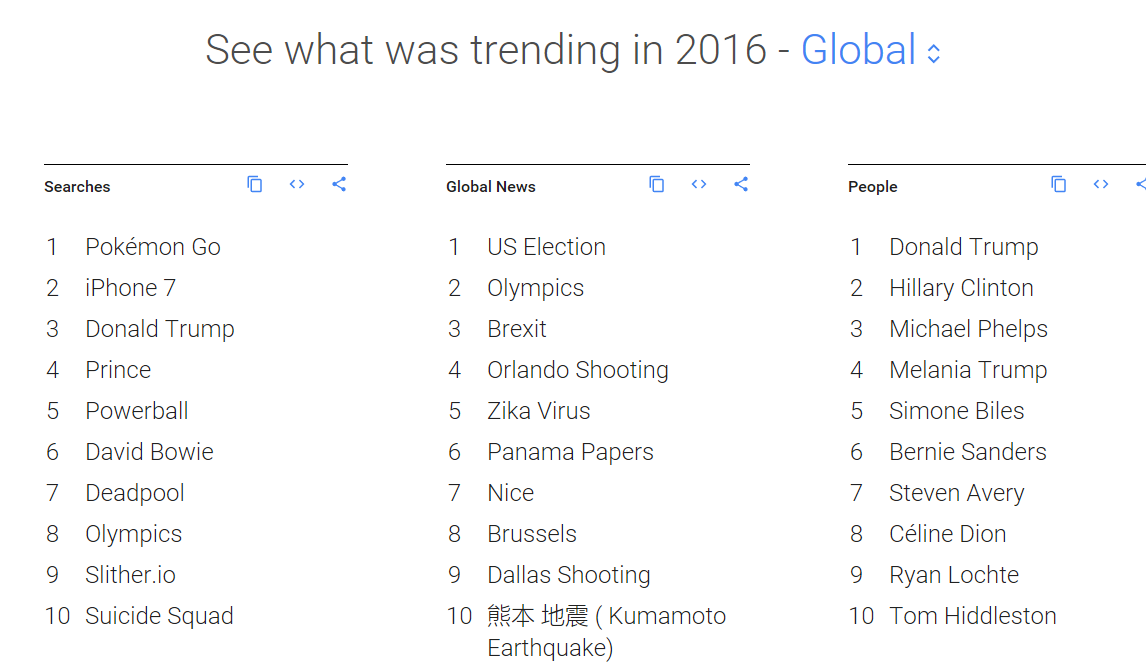This screenshot has width=1146, height=667.
Task: Copy the People list
Action: [1059, 184]
